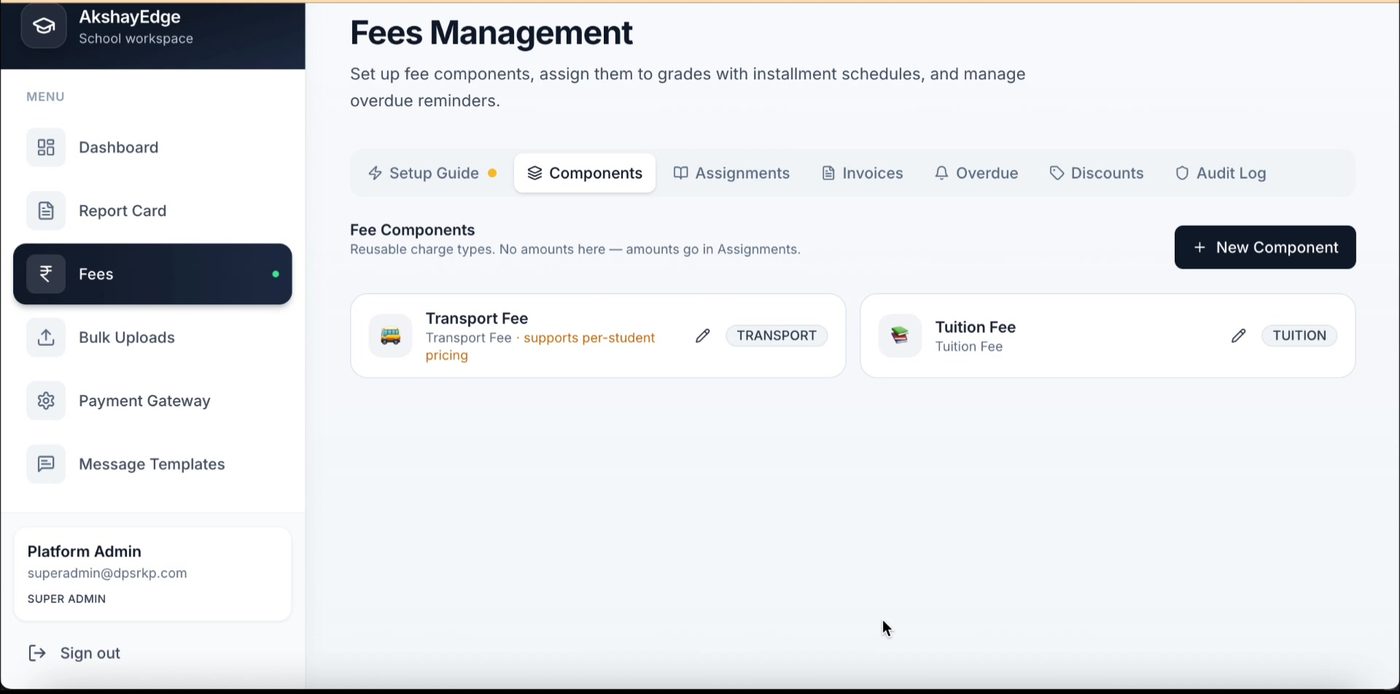View the Audit Log tab
Image resolution: width=1400 pixels, height=694 pixels.
pyautogui.click(x=1220, y=173)
